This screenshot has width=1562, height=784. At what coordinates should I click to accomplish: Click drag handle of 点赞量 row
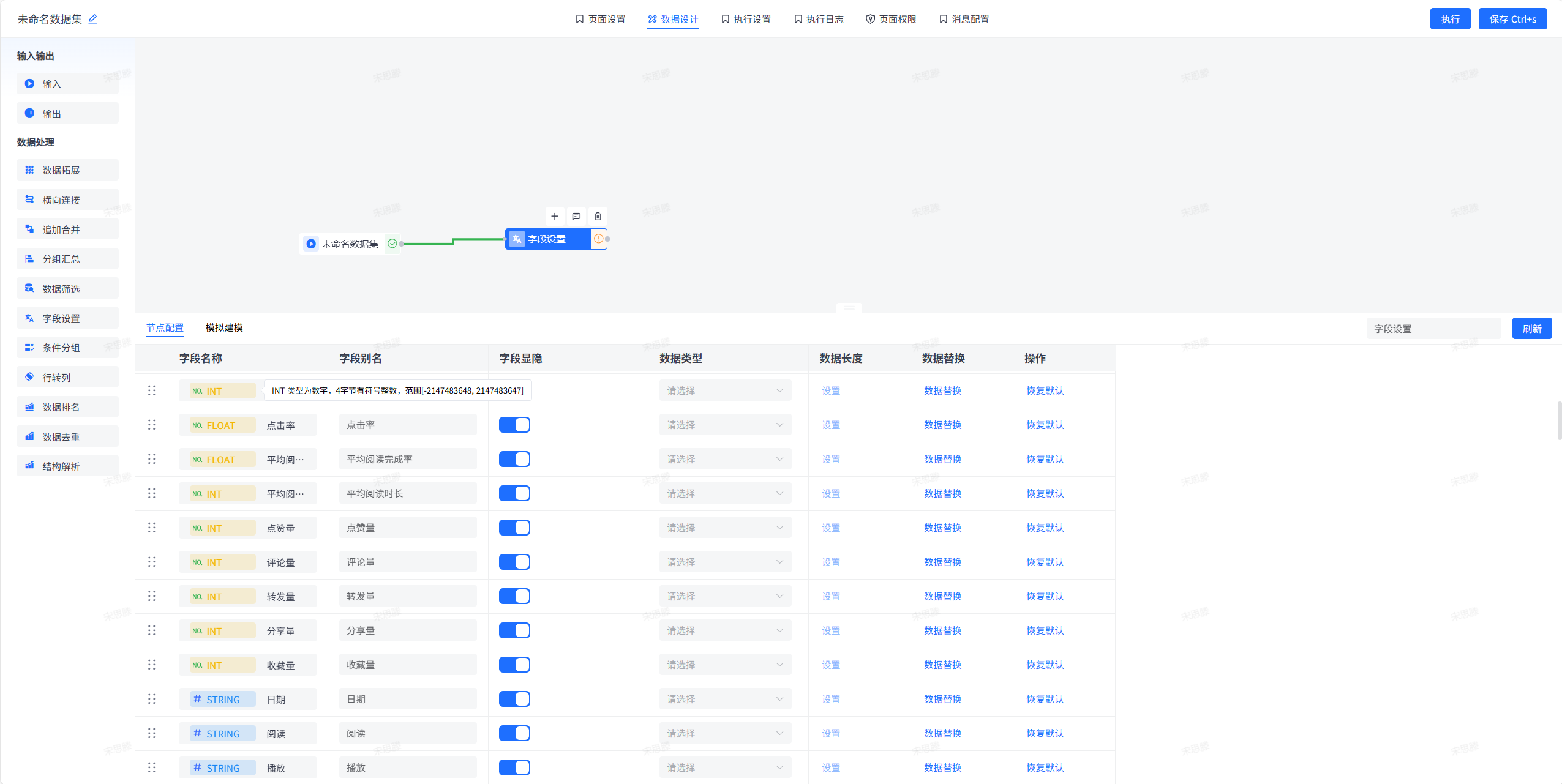(152, 528)
